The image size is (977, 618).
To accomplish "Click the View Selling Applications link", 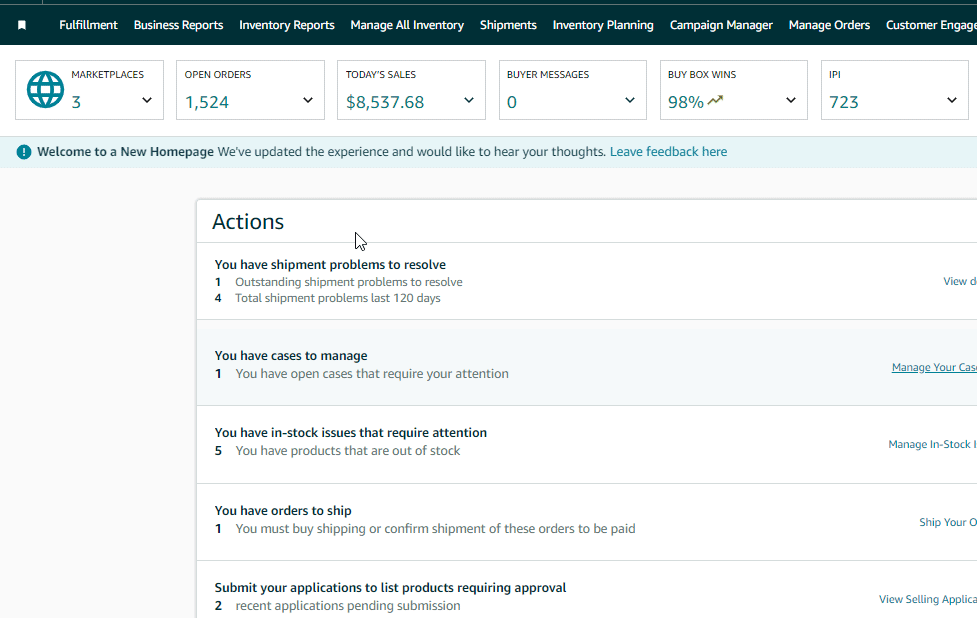I will (x=927, y=599).
